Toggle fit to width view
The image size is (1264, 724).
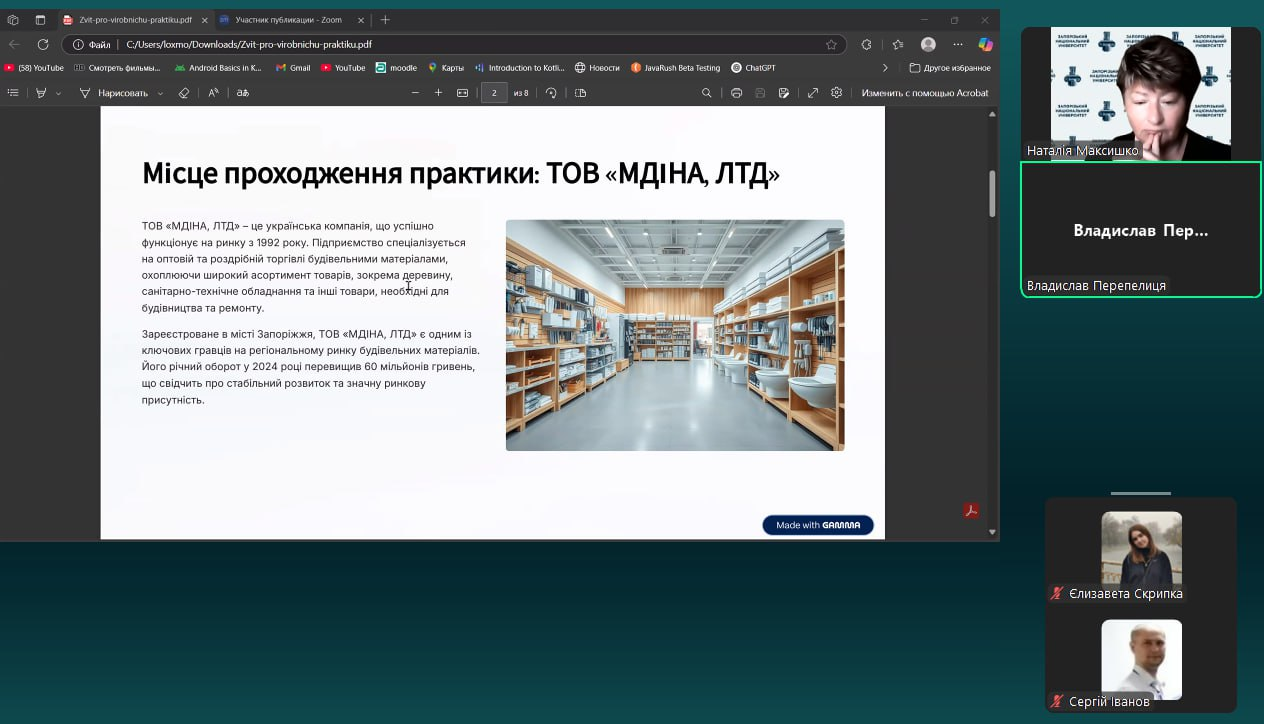pos(462,93)
